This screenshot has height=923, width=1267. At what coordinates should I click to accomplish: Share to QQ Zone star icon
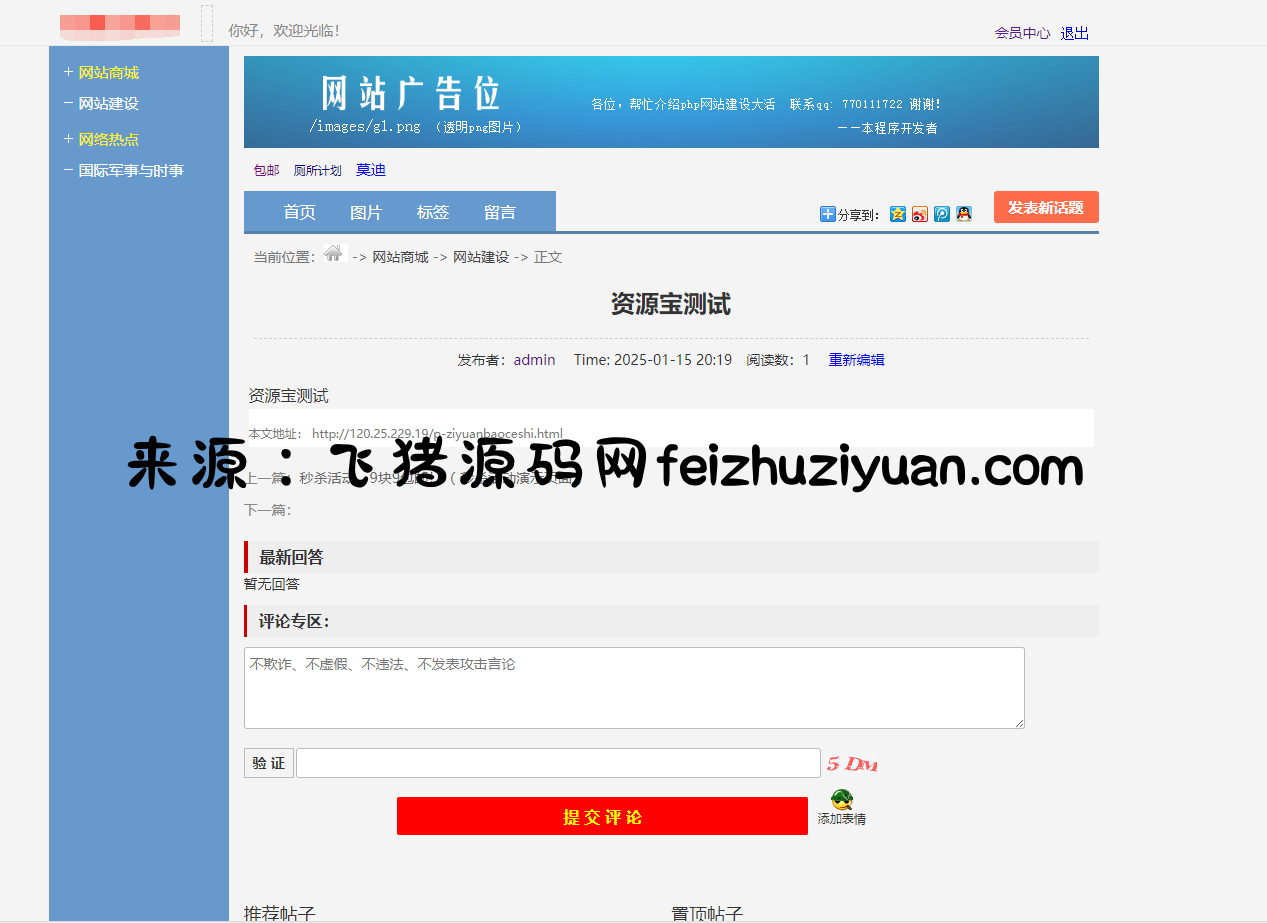click(898, 214)
